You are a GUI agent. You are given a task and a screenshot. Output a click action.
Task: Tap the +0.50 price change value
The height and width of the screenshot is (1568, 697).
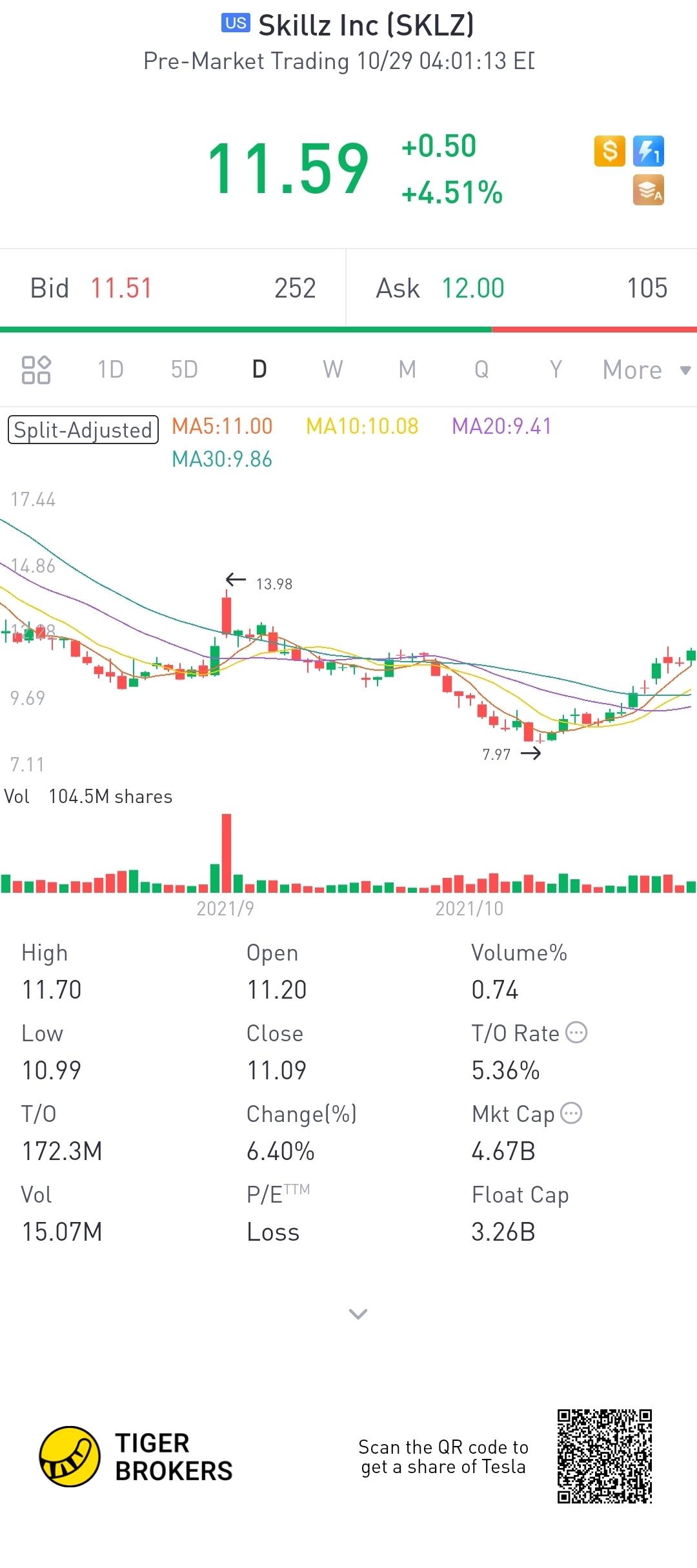439,146
